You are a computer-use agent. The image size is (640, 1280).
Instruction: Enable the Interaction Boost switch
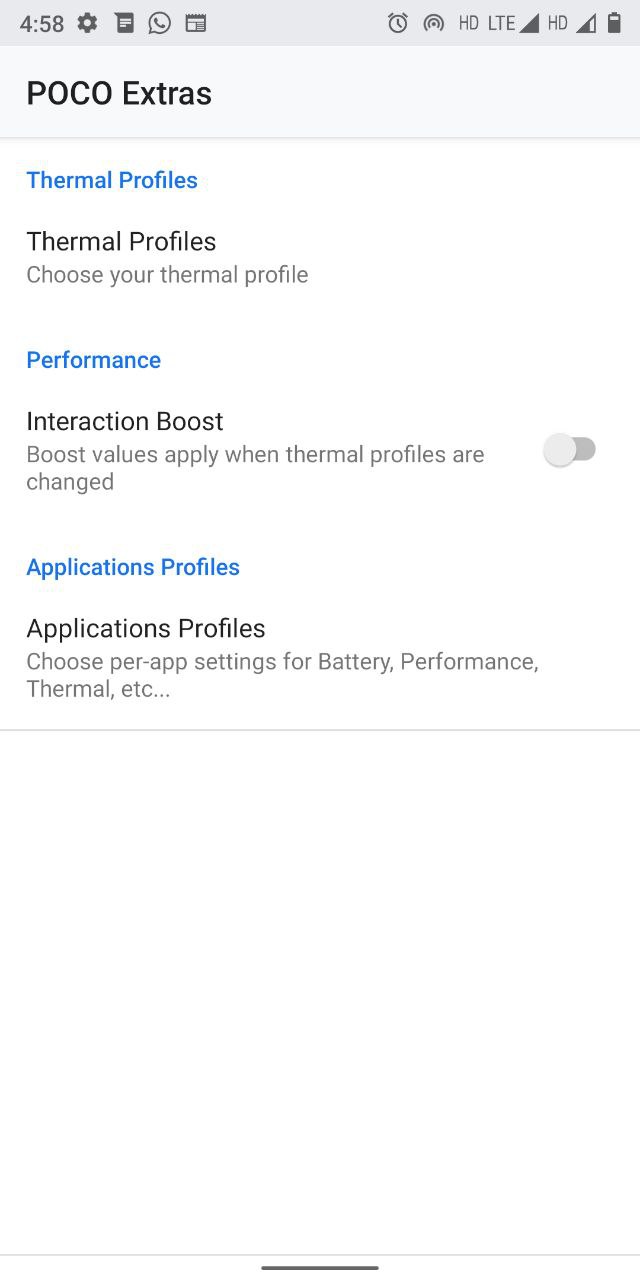tap(570, 450)
